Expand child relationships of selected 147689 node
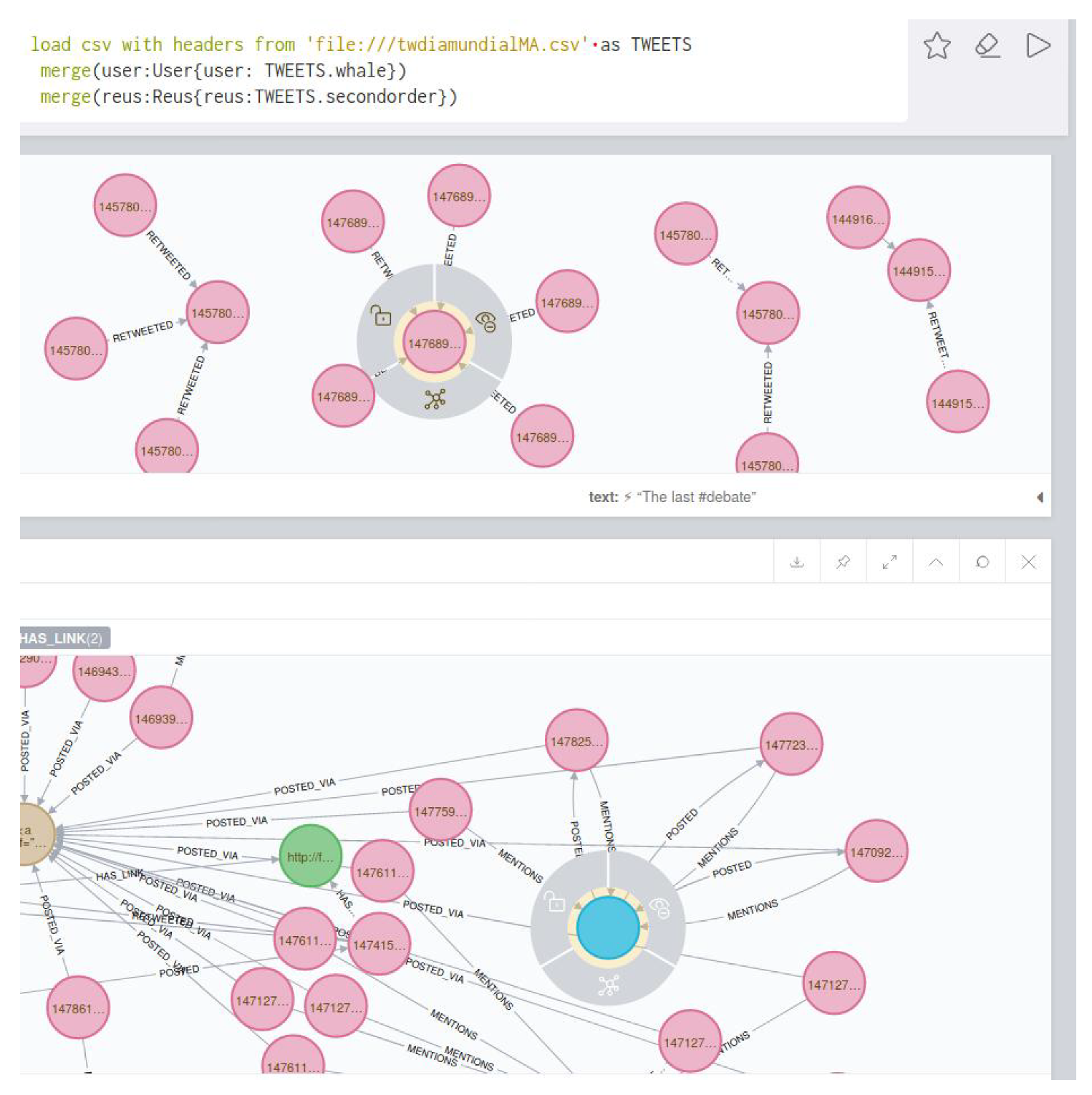Screen dimensions: 1092x1095 point(435,399)
